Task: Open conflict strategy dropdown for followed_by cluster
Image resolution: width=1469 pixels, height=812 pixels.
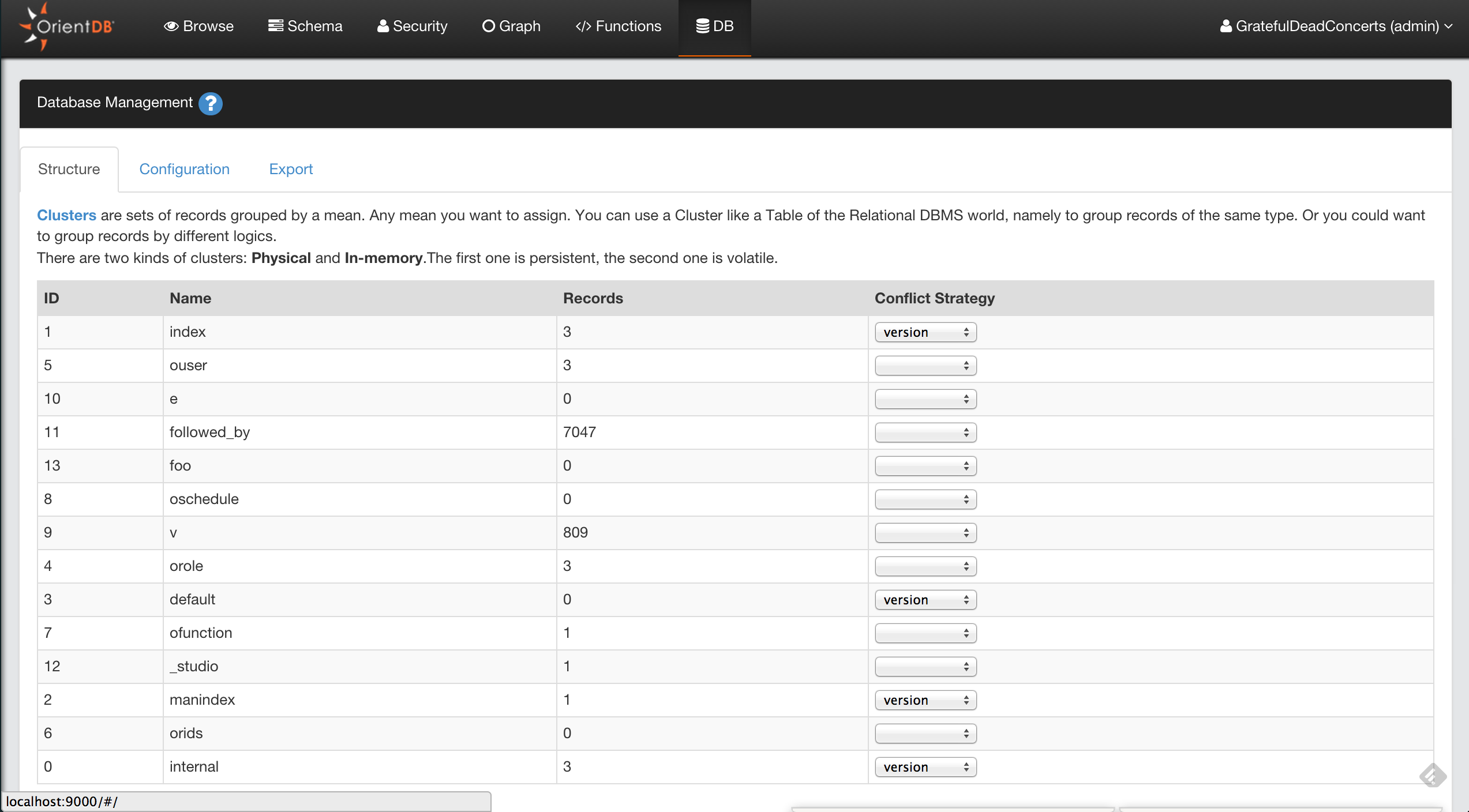Action: [x=925, y=433]
